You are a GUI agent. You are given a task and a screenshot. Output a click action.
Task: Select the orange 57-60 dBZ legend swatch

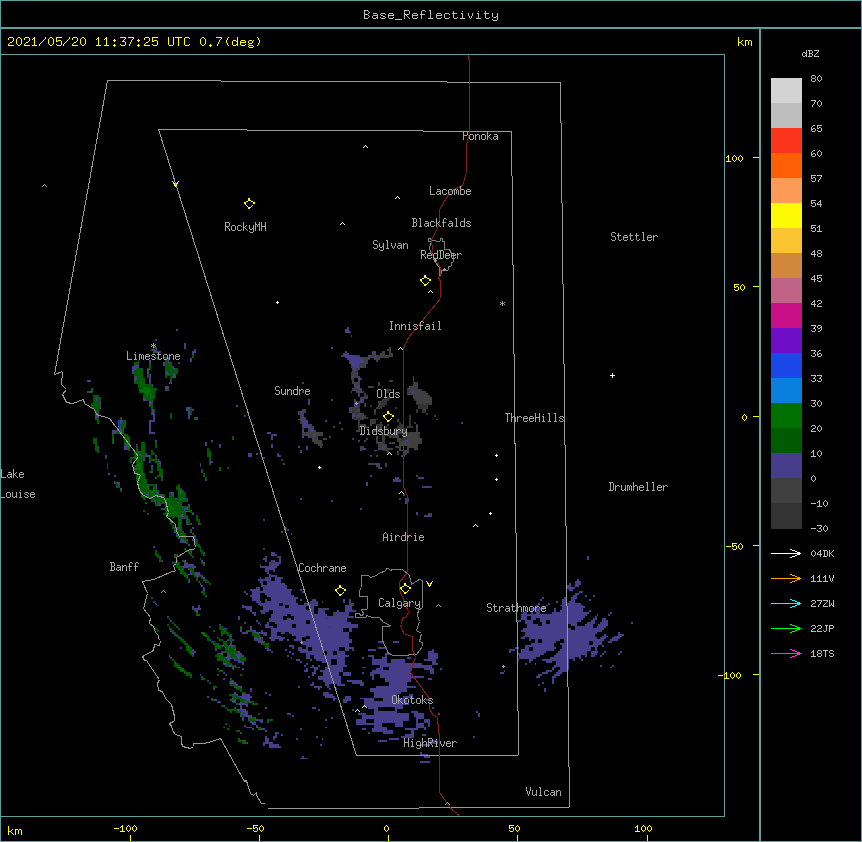point(786,165)
